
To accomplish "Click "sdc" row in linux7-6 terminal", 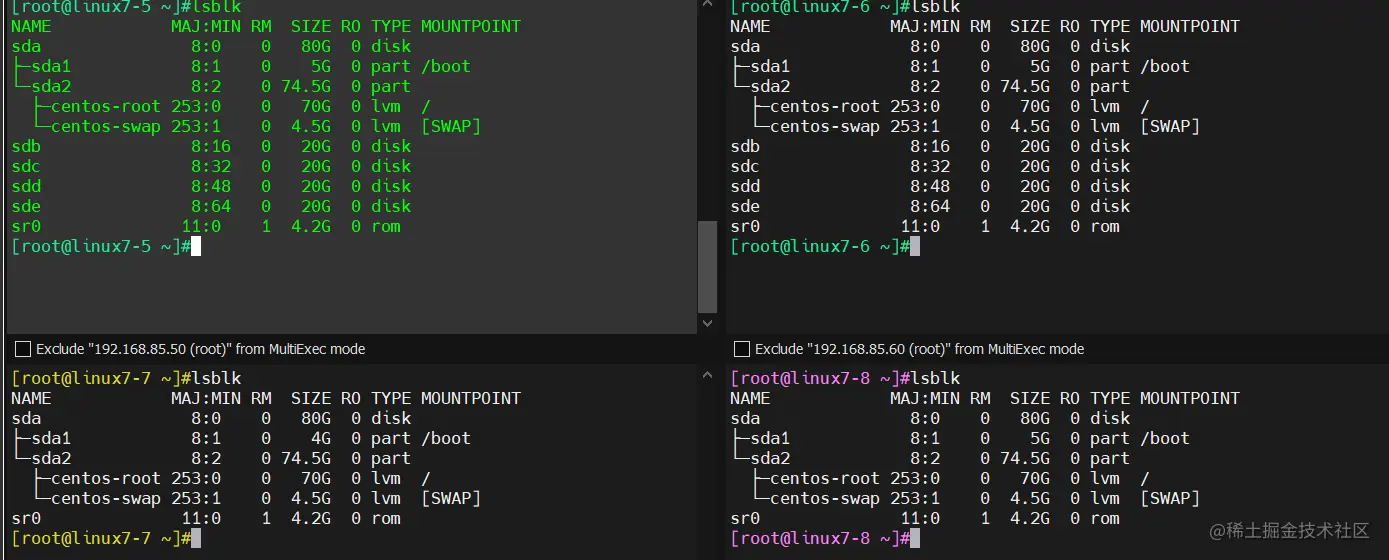I will coord(930,166).
